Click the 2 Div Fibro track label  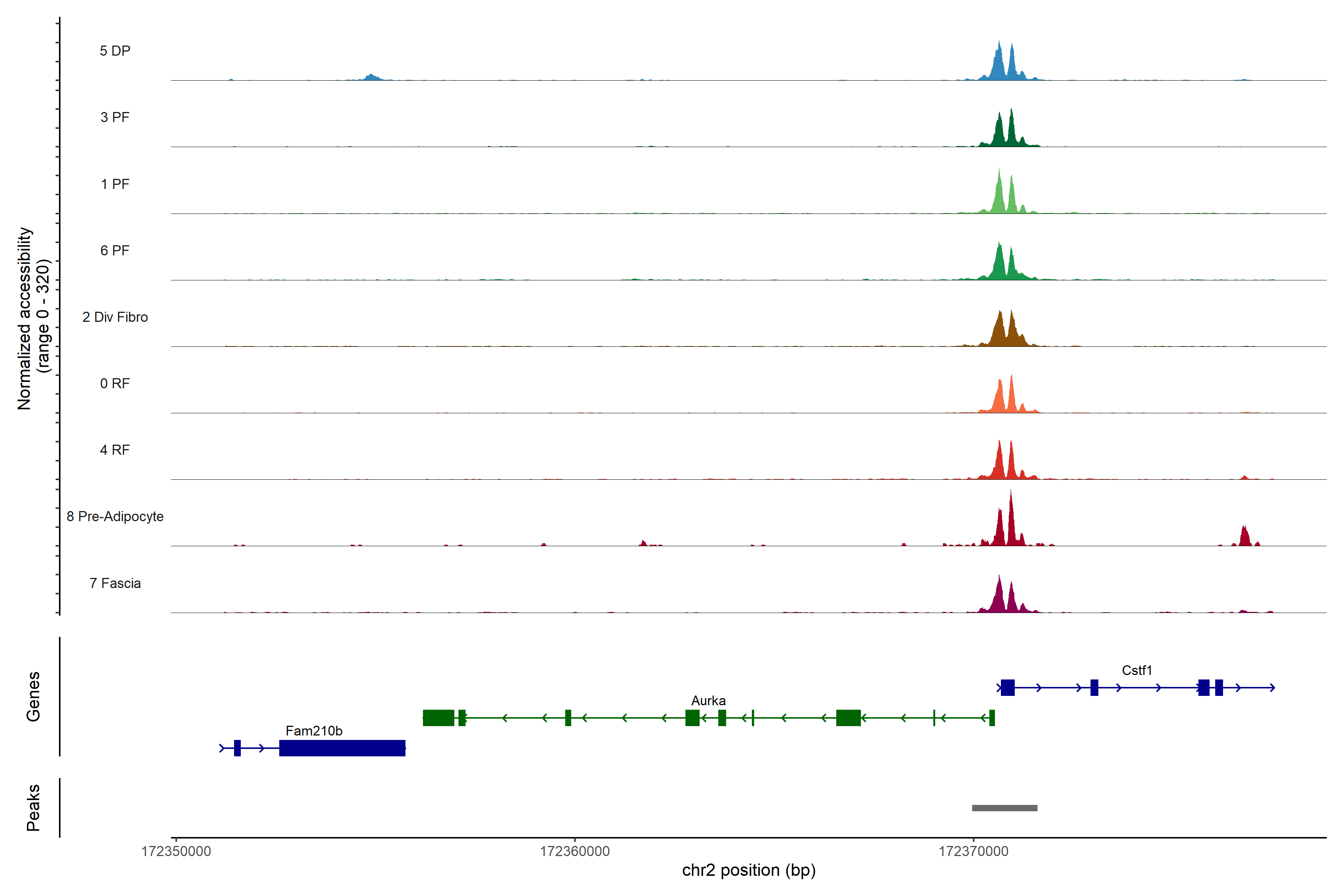pyautogui.click(x=115, y=317)
